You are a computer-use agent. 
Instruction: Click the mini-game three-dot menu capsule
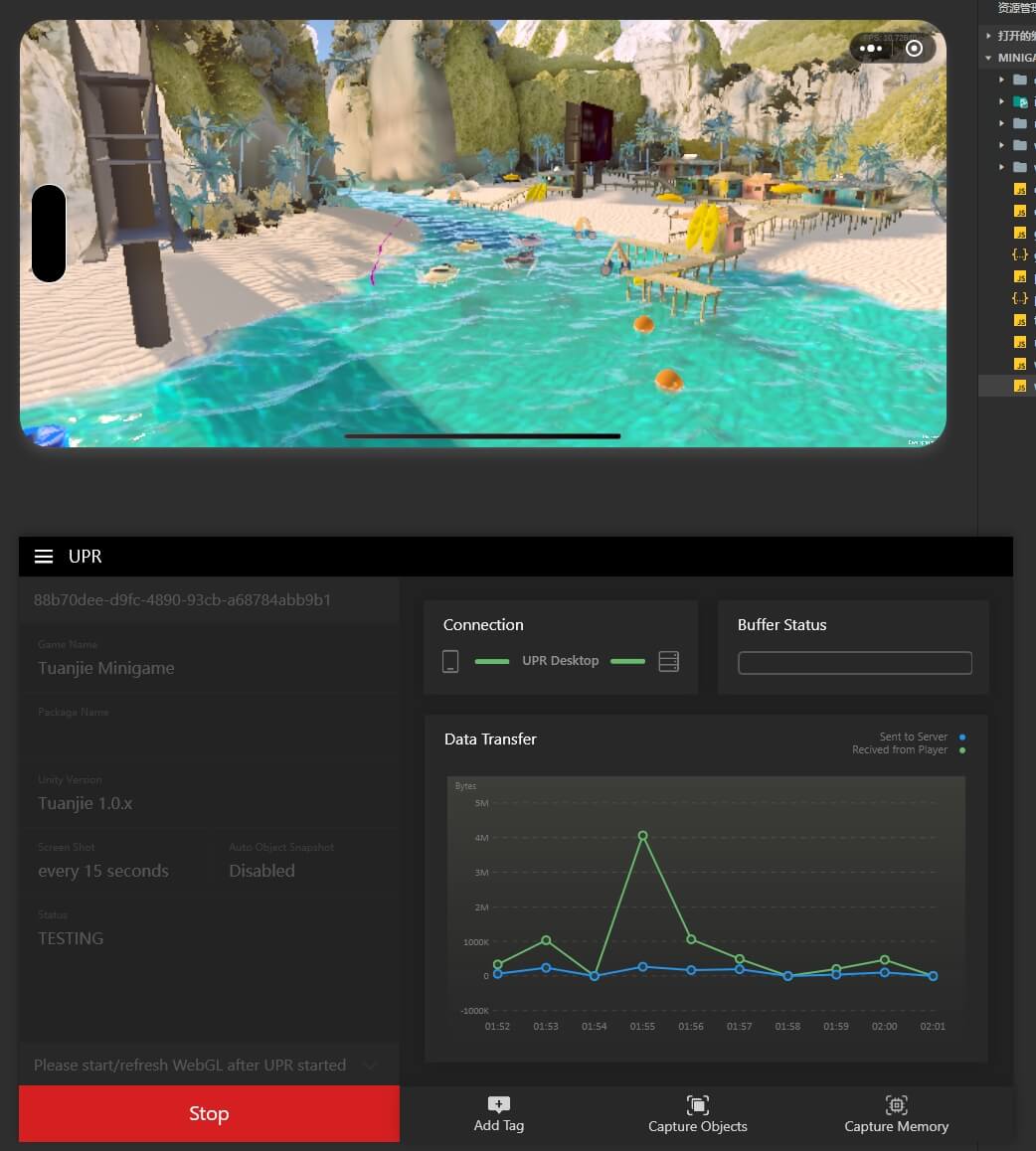click(871, 48)
